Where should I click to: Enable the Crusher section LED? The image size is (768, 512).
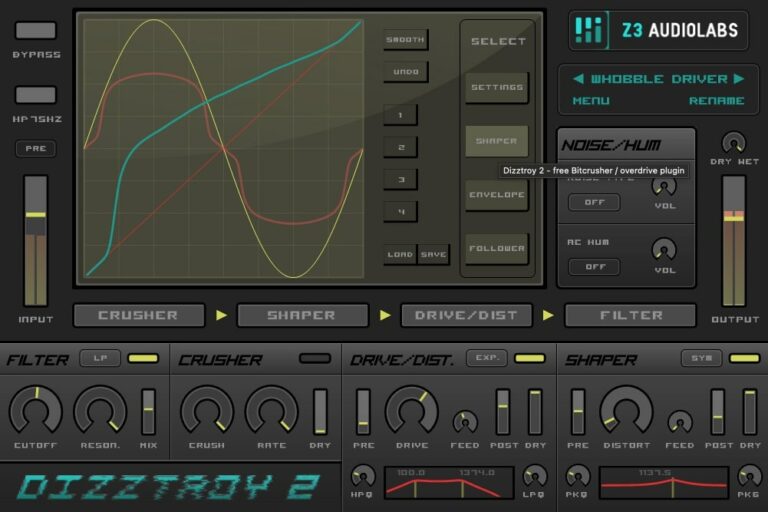pyautogui.click(x=315, y=359)
